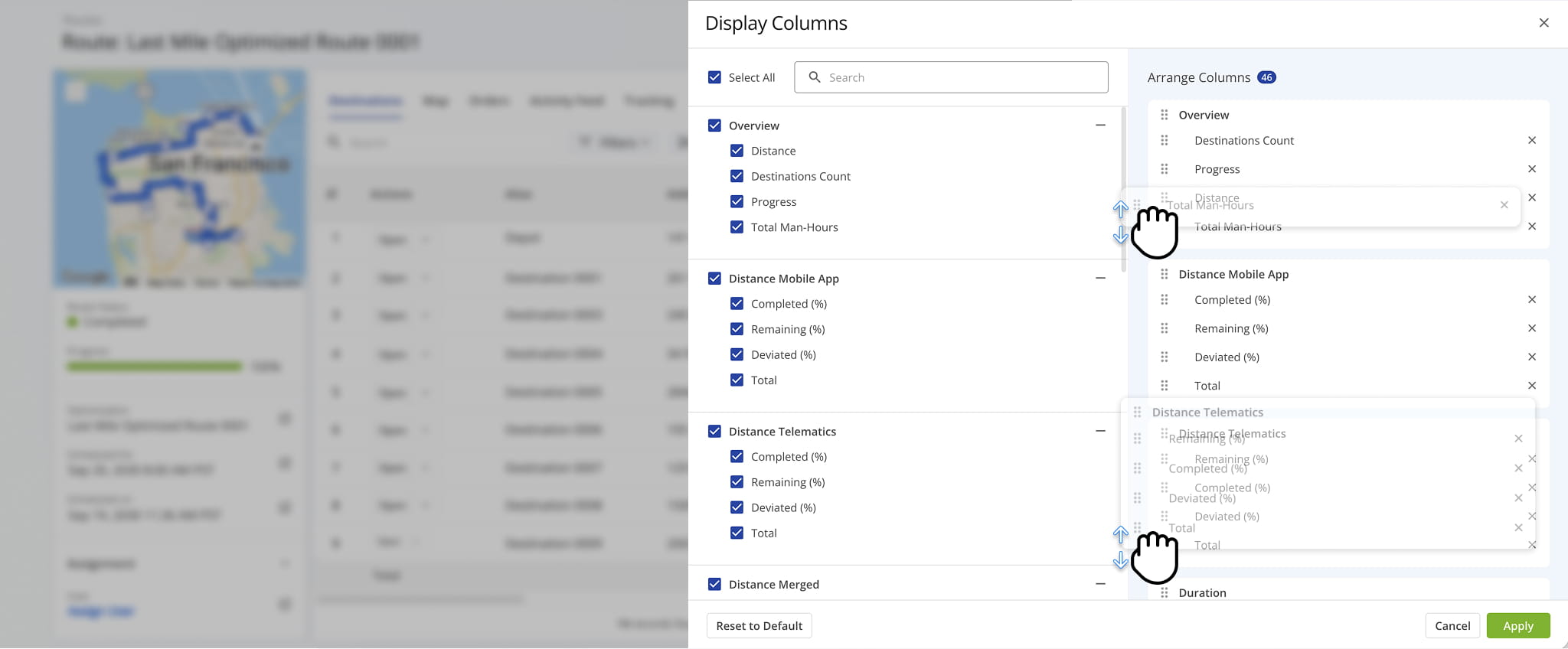This screenshot has width=1568, height=649.
Task: Focus the column search field
Action: [x=951, y=77]
